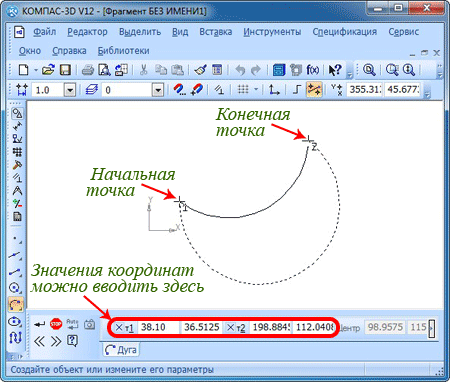Undo the last action
The width and height of the screenshot is (450, 382).
pos(240,70)
